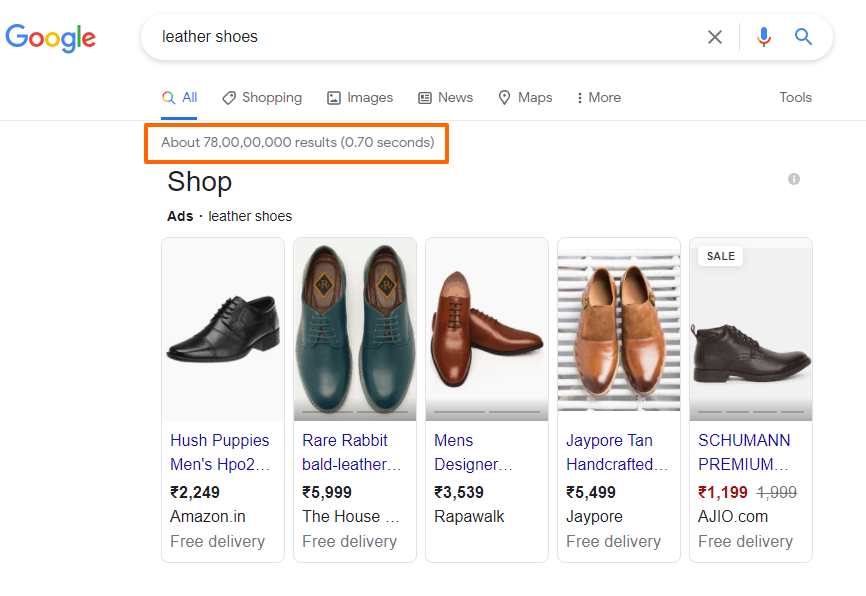Viewport: 866px width, 596px height.
Task: Click the teal Rare Rabbit shoes image
Action: tap(355, 329)
